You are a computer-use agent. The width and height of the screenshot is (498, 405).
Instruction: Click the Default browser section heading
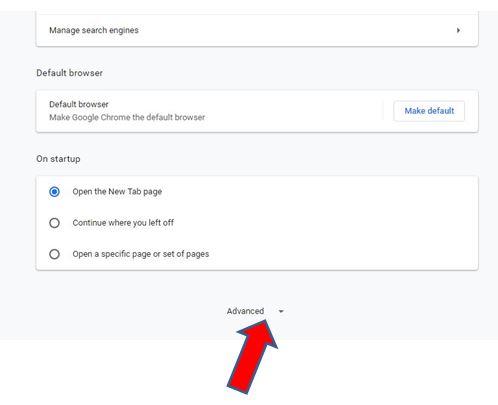point(69,73)
